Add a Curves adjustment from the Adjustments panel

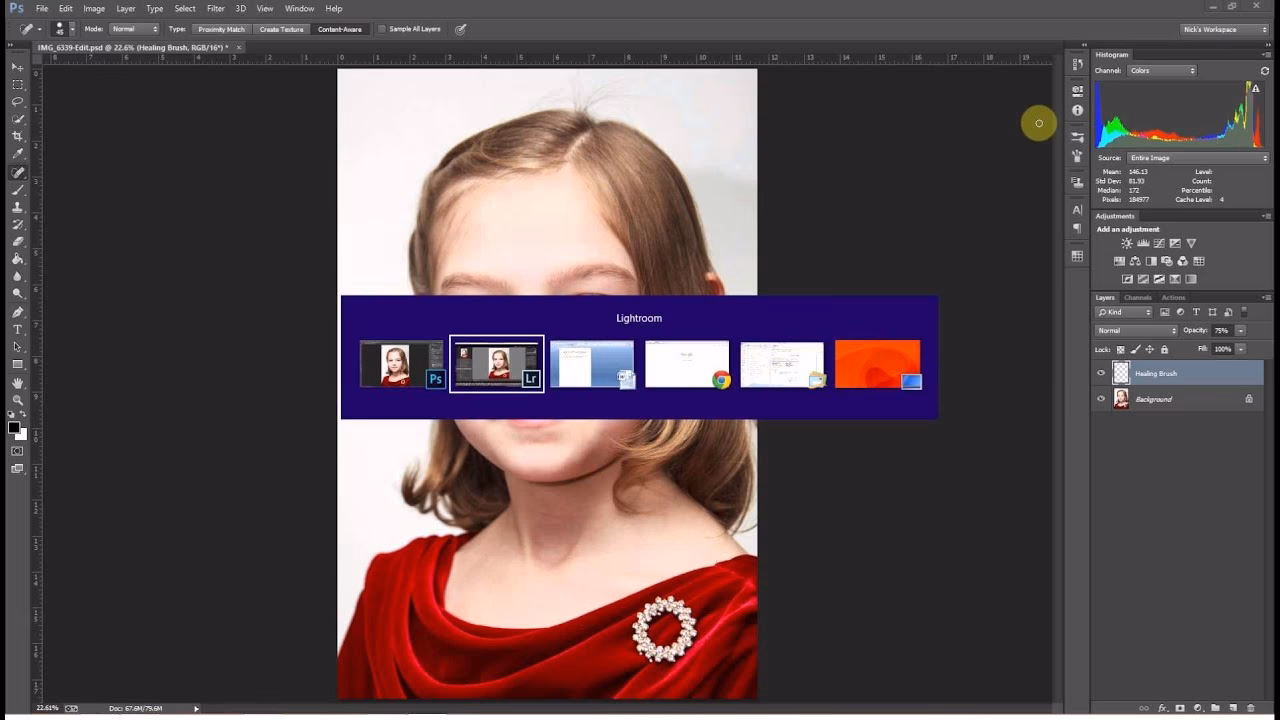point(1159,243)
